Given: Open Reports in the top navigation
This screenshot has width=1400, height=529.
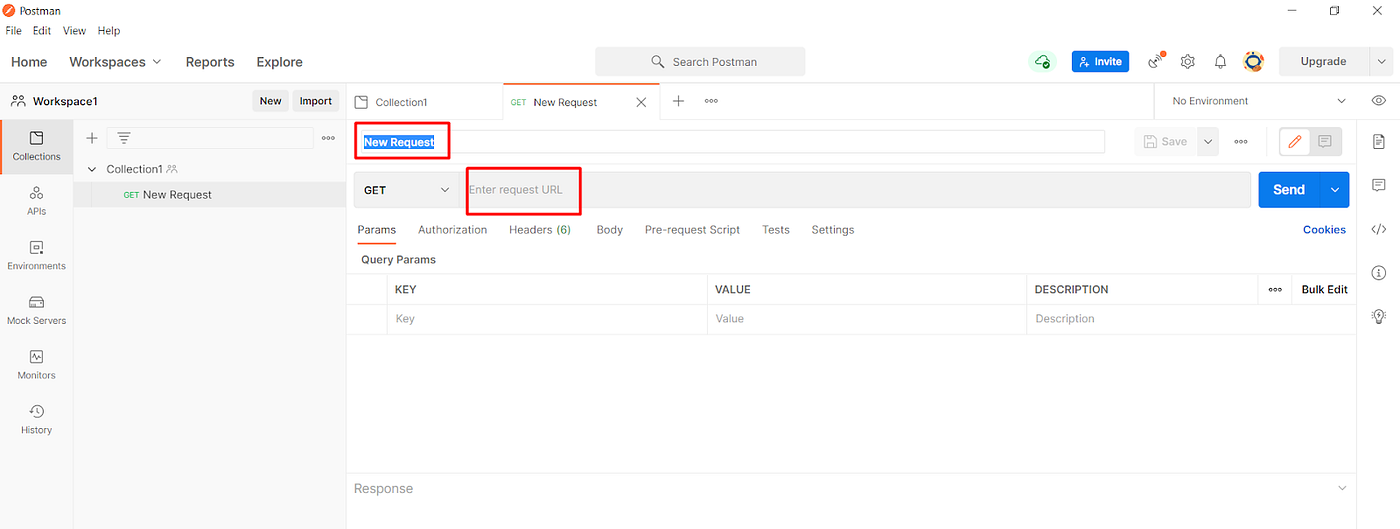Looking at the screenshot, I should 210,62.
